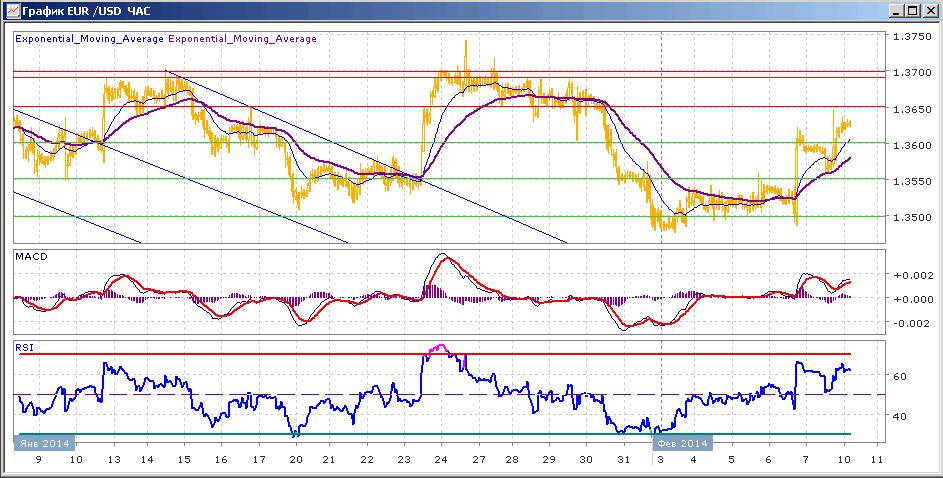Click date 31 on the time axis

tap(624, 459)
